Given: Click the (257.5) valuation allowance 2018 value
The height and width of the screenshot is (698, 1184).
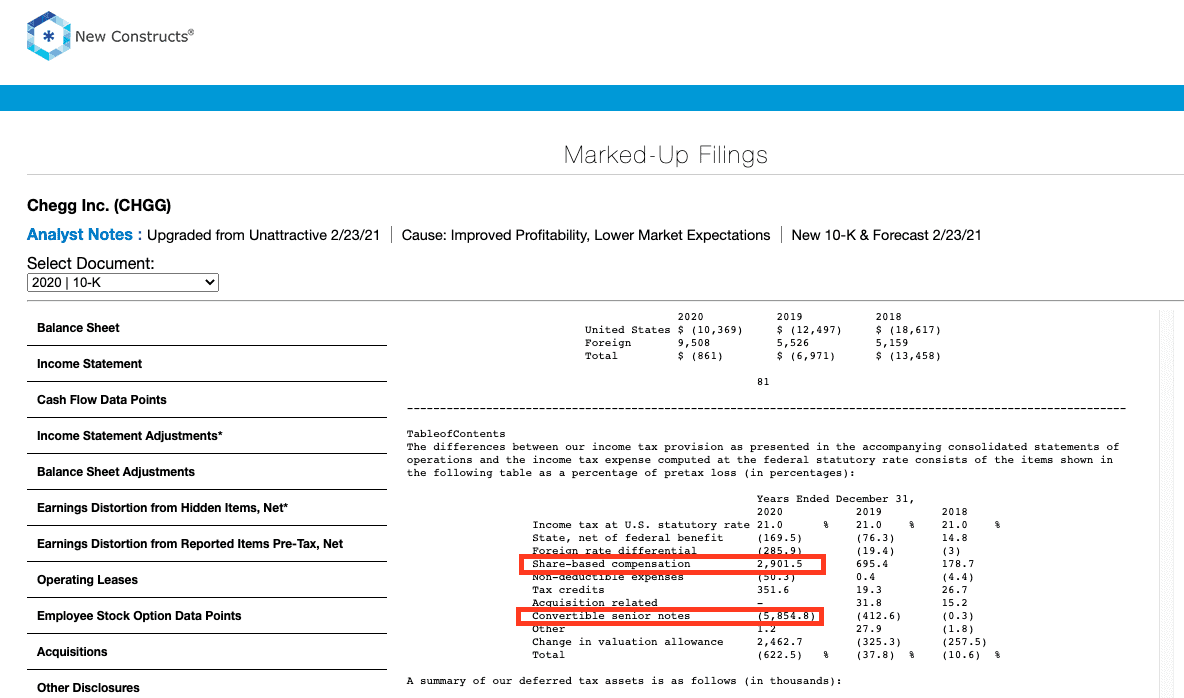Looking at the screenshot, I should coord(964,642).
